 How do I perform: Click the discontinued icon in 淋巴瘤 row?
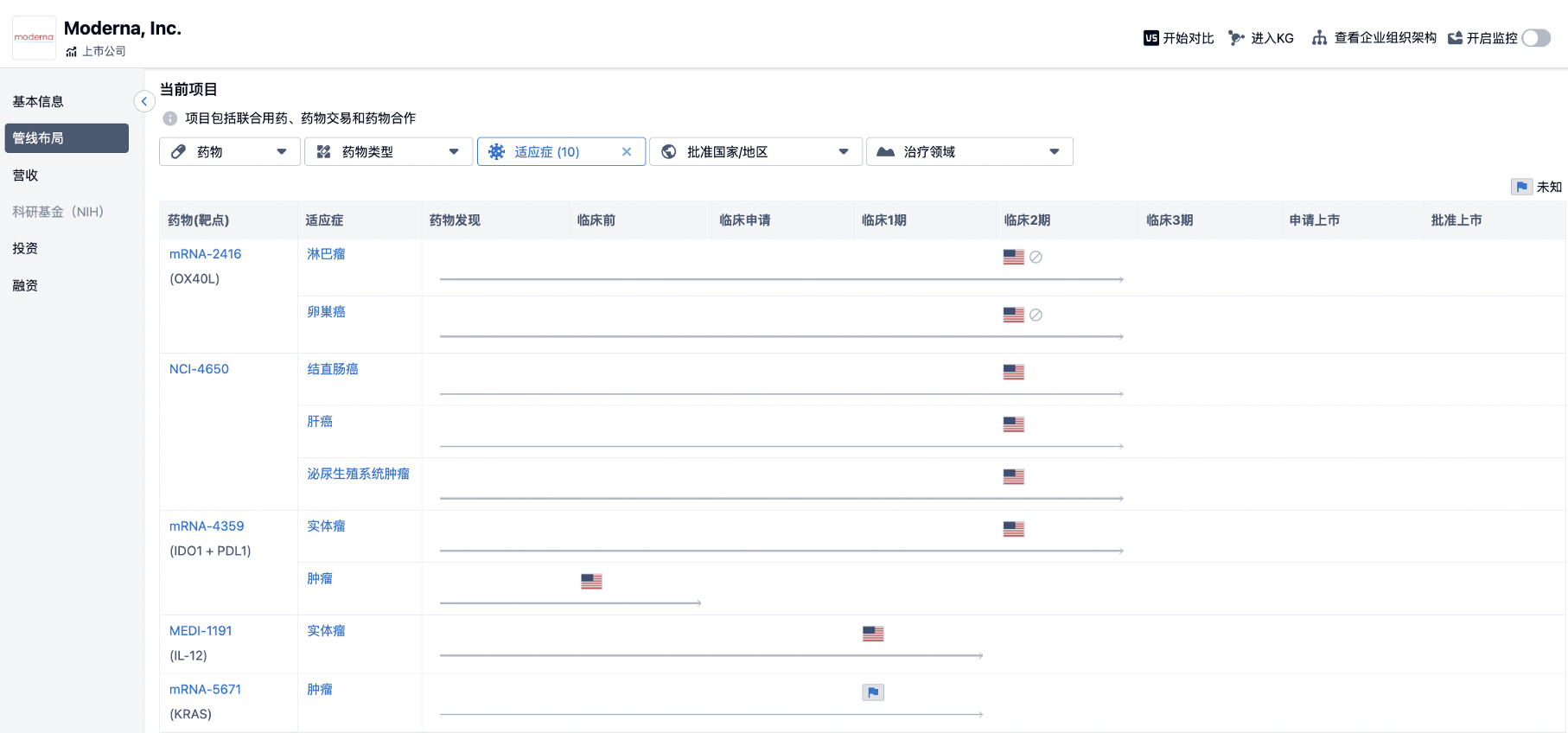coord(1036,258)
